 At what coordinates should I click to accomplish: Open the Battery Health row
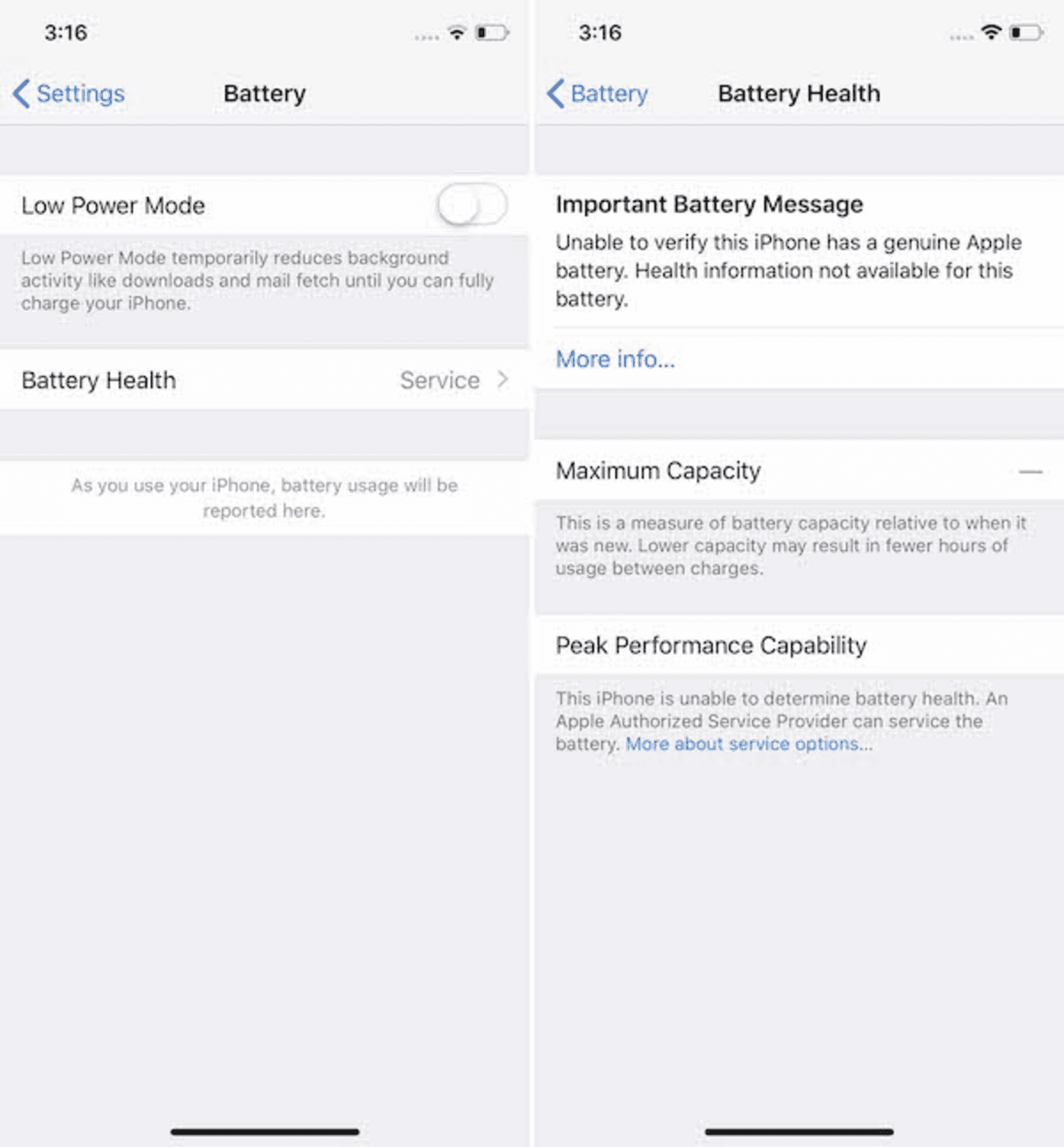point(264,380)
